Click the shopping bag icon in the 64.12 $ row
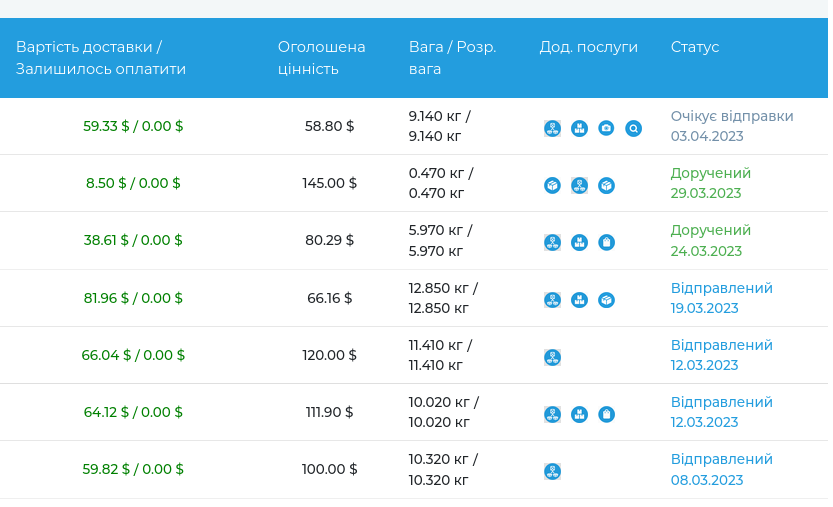The width and height of the screenshot is (833, 507). (606, 414)
